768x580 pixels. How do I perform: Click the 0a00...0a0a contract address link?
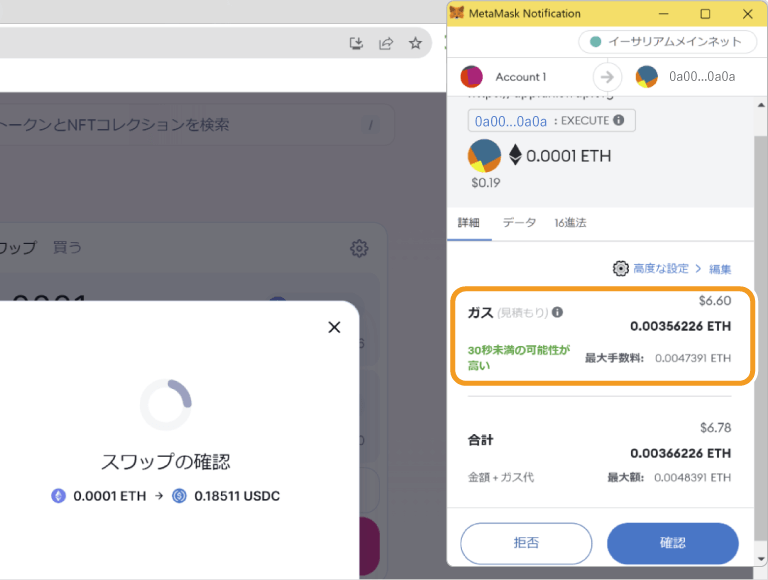coord(510,121)
